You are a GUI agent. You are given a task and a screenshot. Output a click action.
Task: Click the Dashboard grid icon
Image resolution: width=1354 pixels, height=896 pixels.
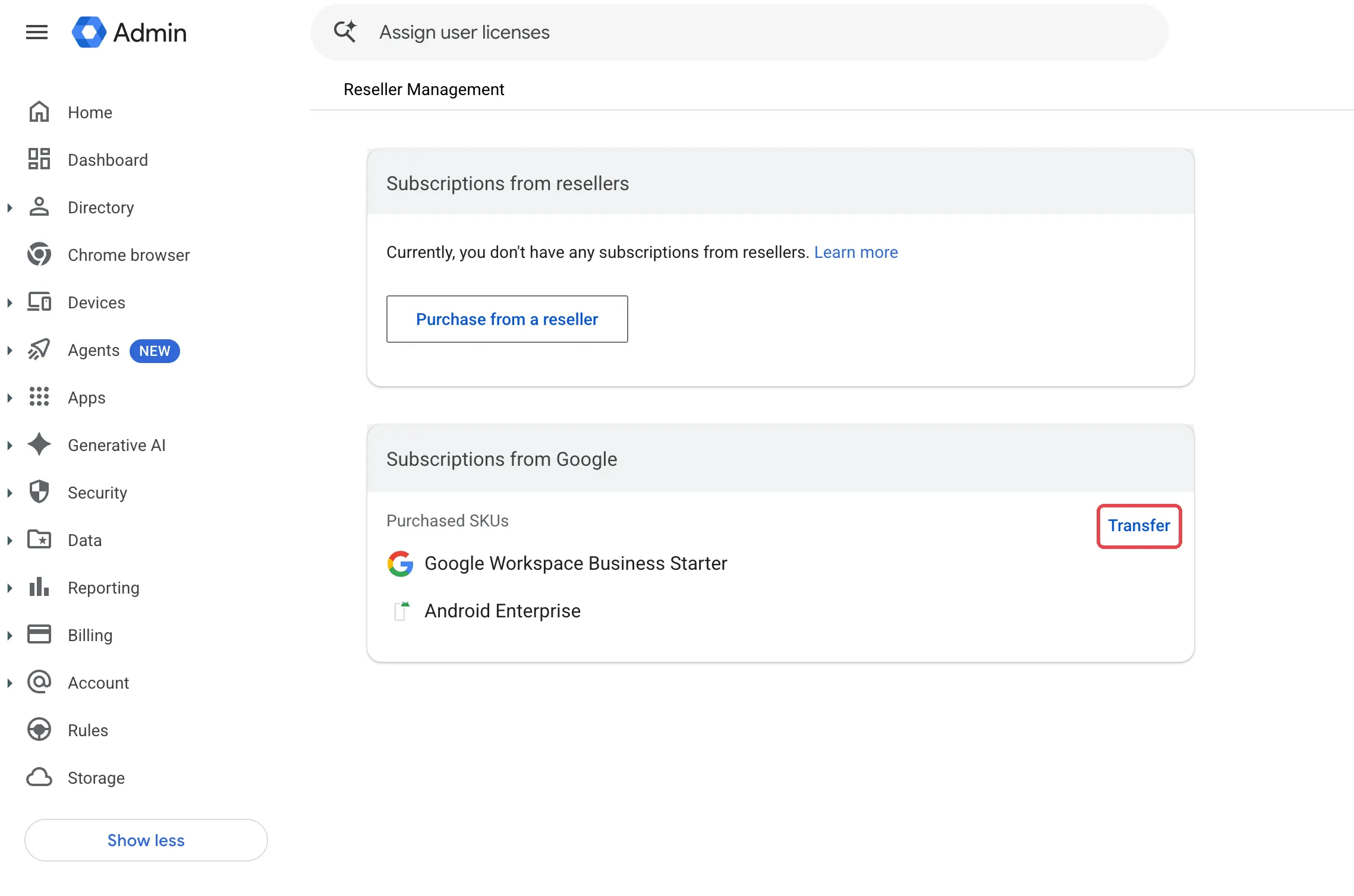(x=39, y=159)
